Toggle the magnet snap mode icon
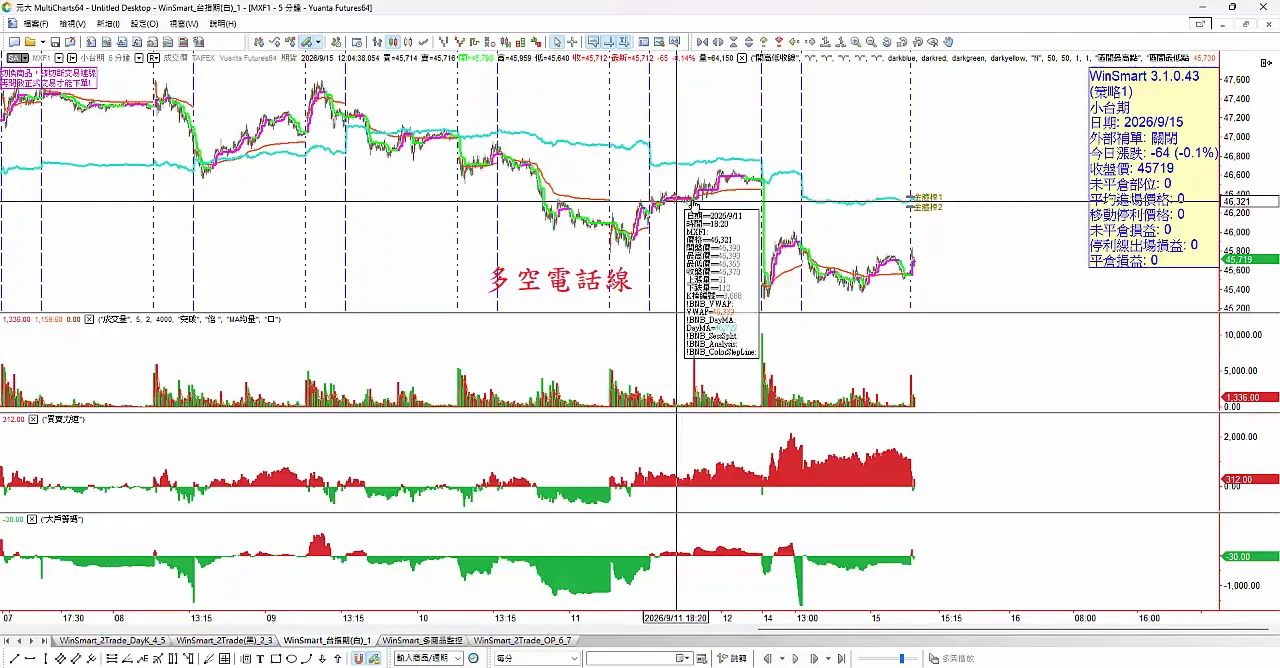Image resolution: width=1280 pixels, height=668 pixels. [x=358, y=659]
